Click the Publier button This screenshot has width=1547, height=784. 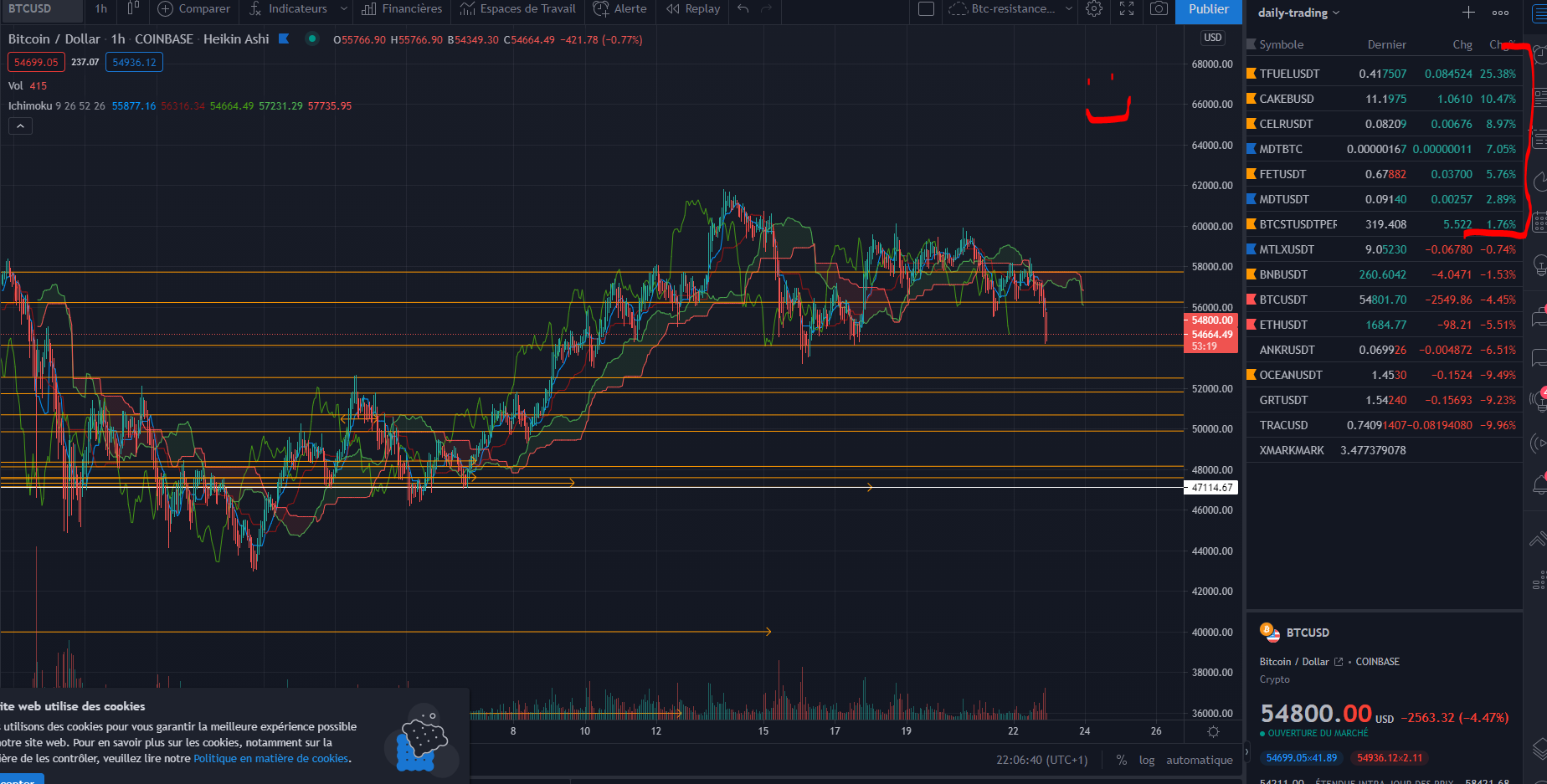pyautogui.click(x=1209, y=10)
